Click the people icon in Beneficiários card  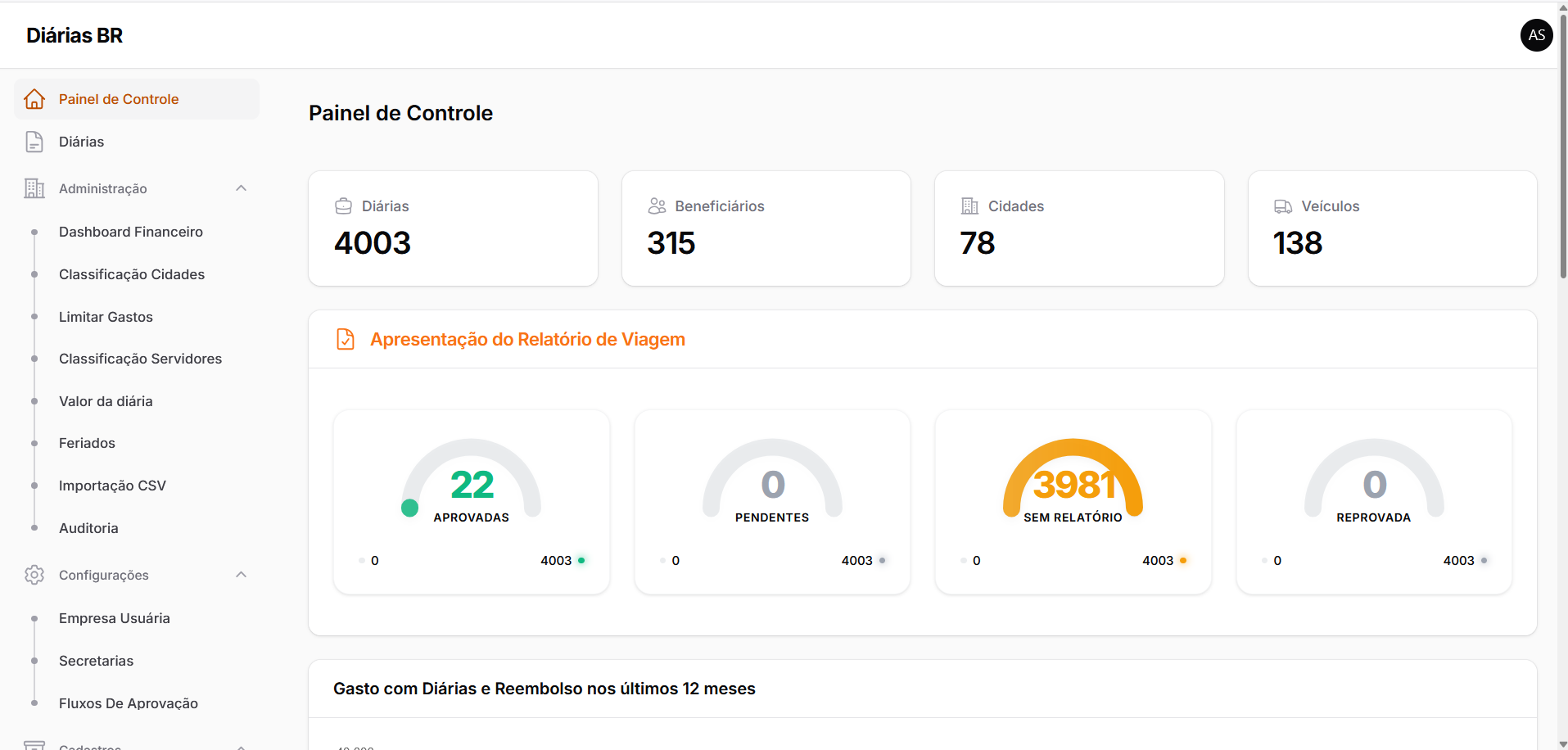(x=657, y=206)
